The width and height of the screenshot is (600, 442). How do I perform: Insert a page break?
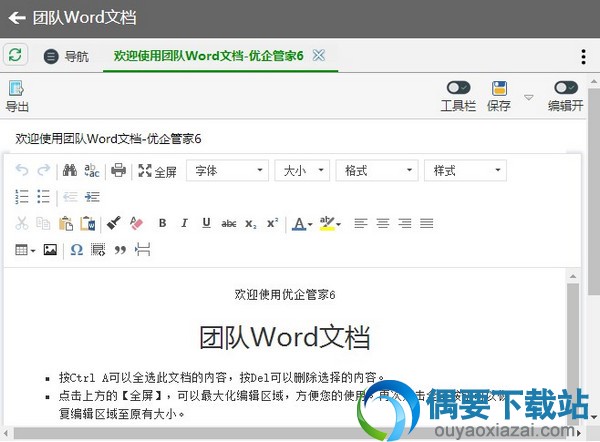(x=142, y=250)
